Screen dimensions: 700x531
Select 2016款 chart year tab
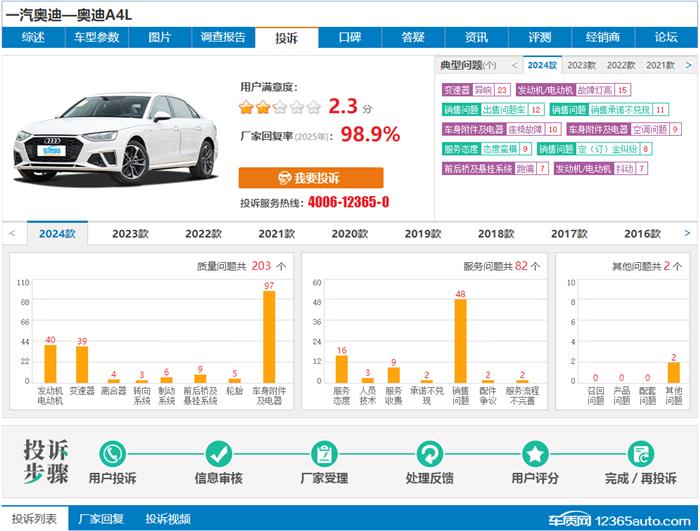[642, 234]
